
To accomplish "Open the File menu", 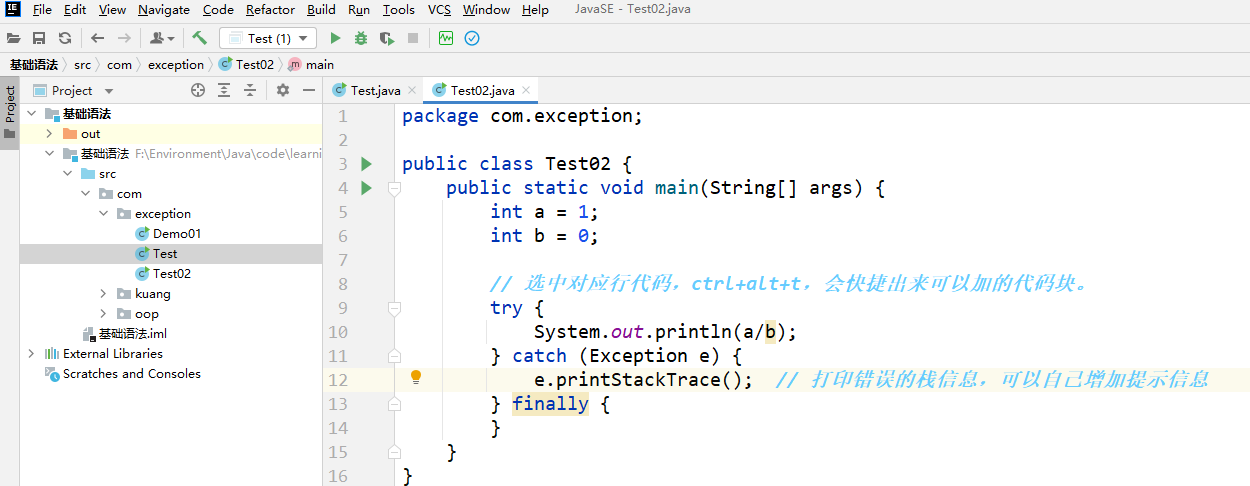I will click(42, 9).
